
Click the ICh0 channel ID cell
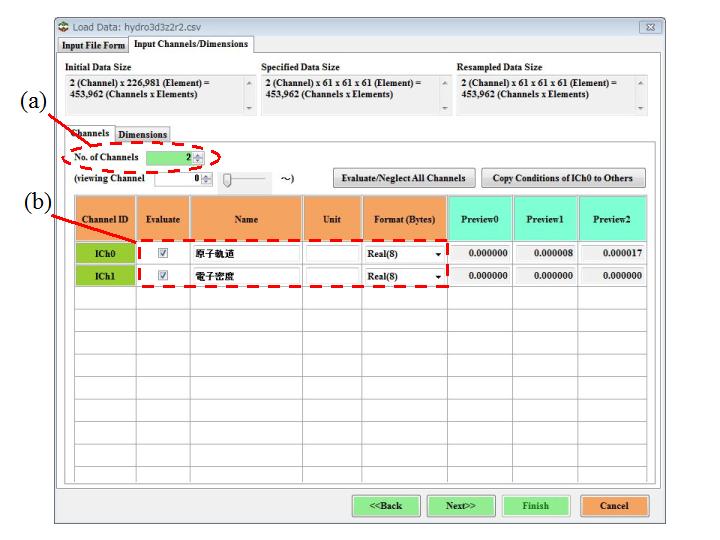105,254
